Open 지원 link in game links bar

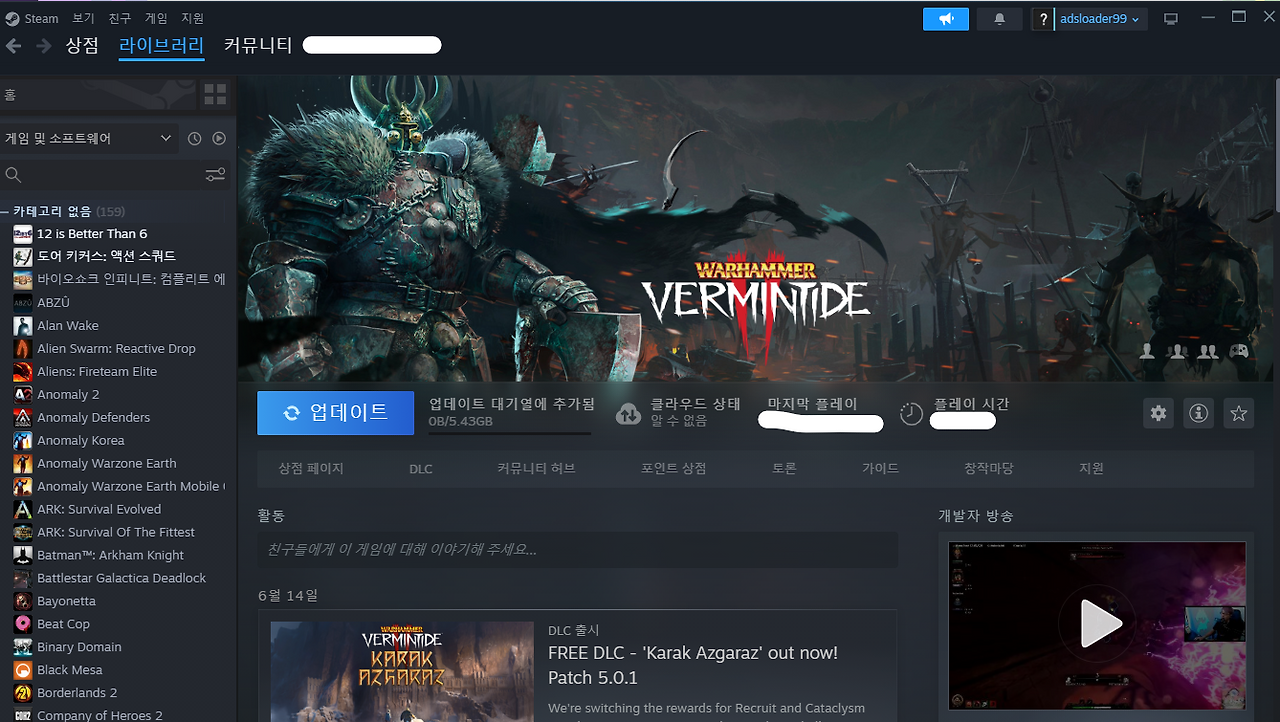[x=1091, y=468]
